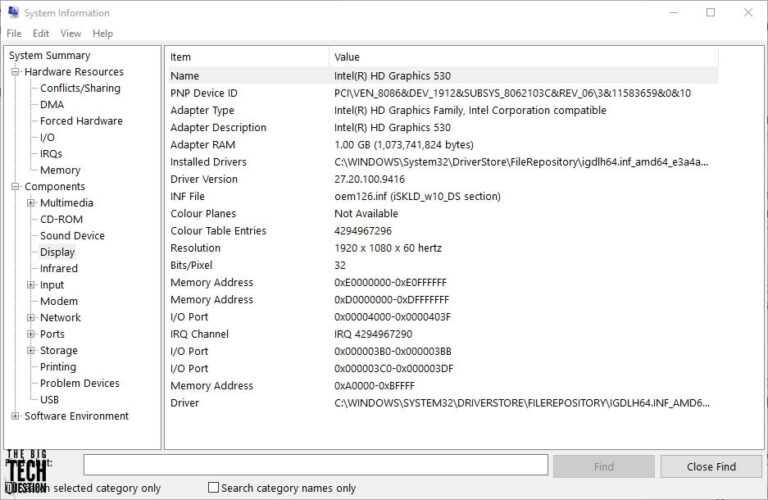Select CD-ROM in the tree
Viewport: 768px width, 500px height.
click(x=61, y=219)
